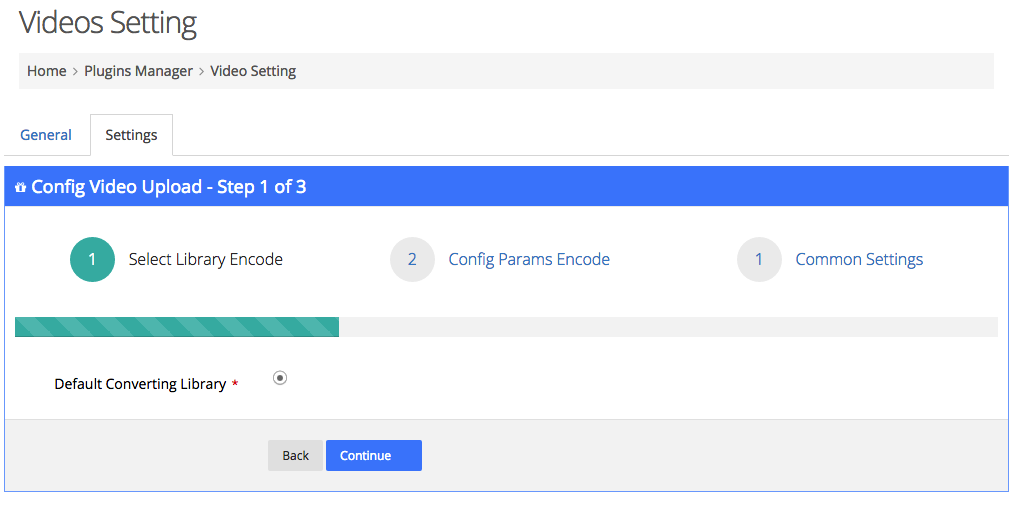The height and width of the screenshot is (507, 1013).
Task: Open Plugins Manager breadcrumb link
Action: [138, 71]
